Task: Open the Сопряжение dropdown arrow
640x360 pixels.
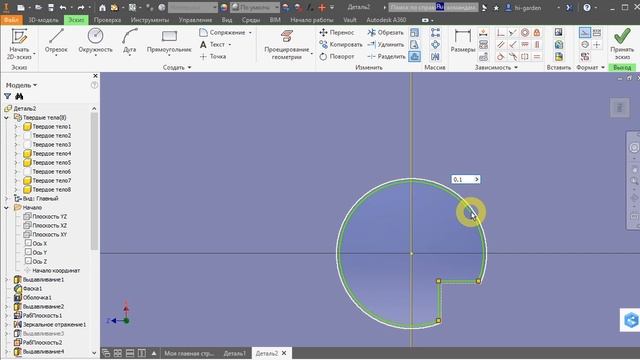Action: tap(250, 32)
